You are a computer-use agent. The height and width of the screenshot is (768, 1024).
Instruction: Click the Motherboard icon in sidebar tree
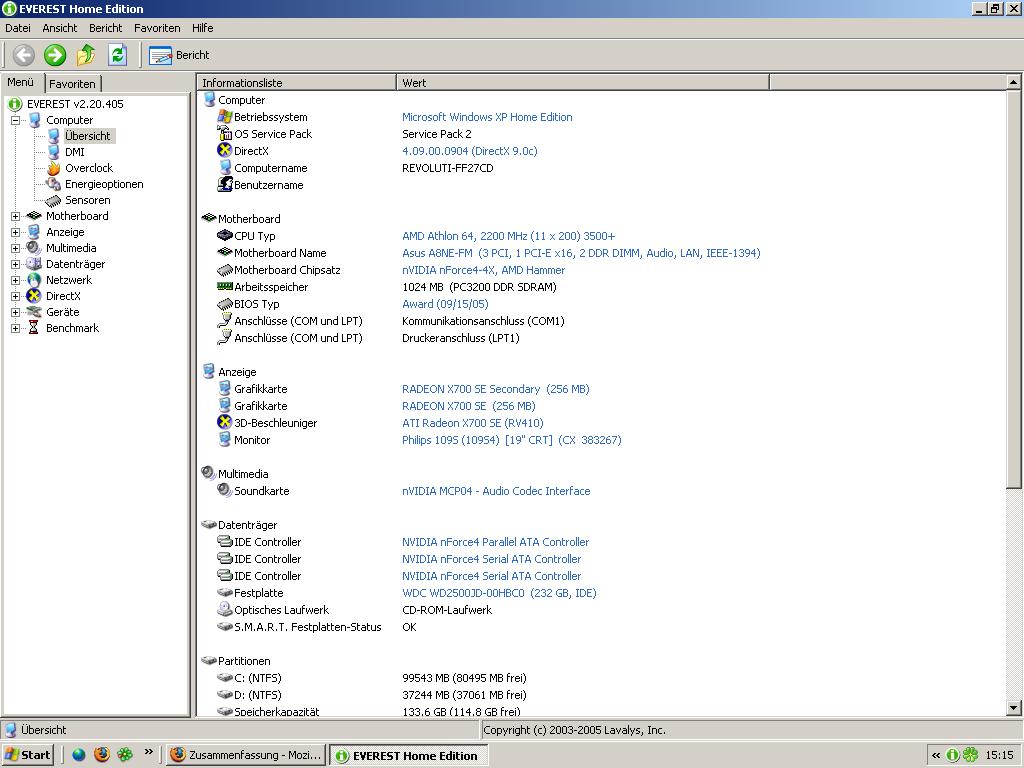(x=34, y=216)
